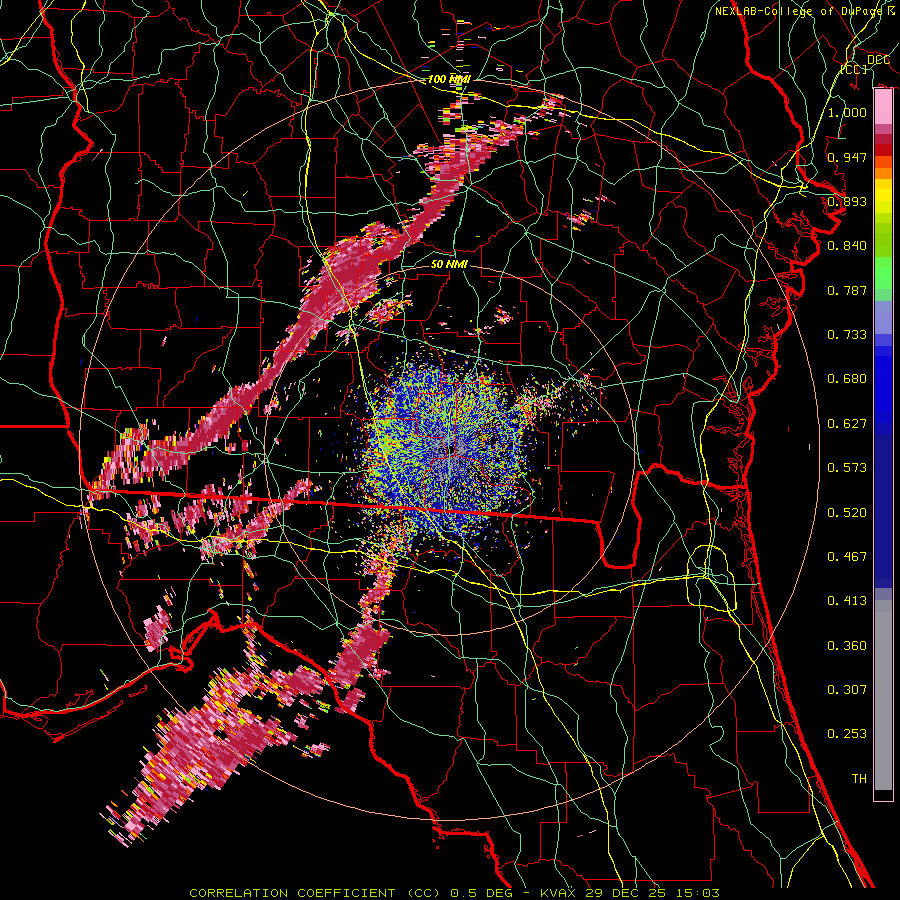Click the Correlation Coefficient KVAX caption
The height and width of the screenshot is (900, 900).
pyautogui.click(x=454, y=893)
